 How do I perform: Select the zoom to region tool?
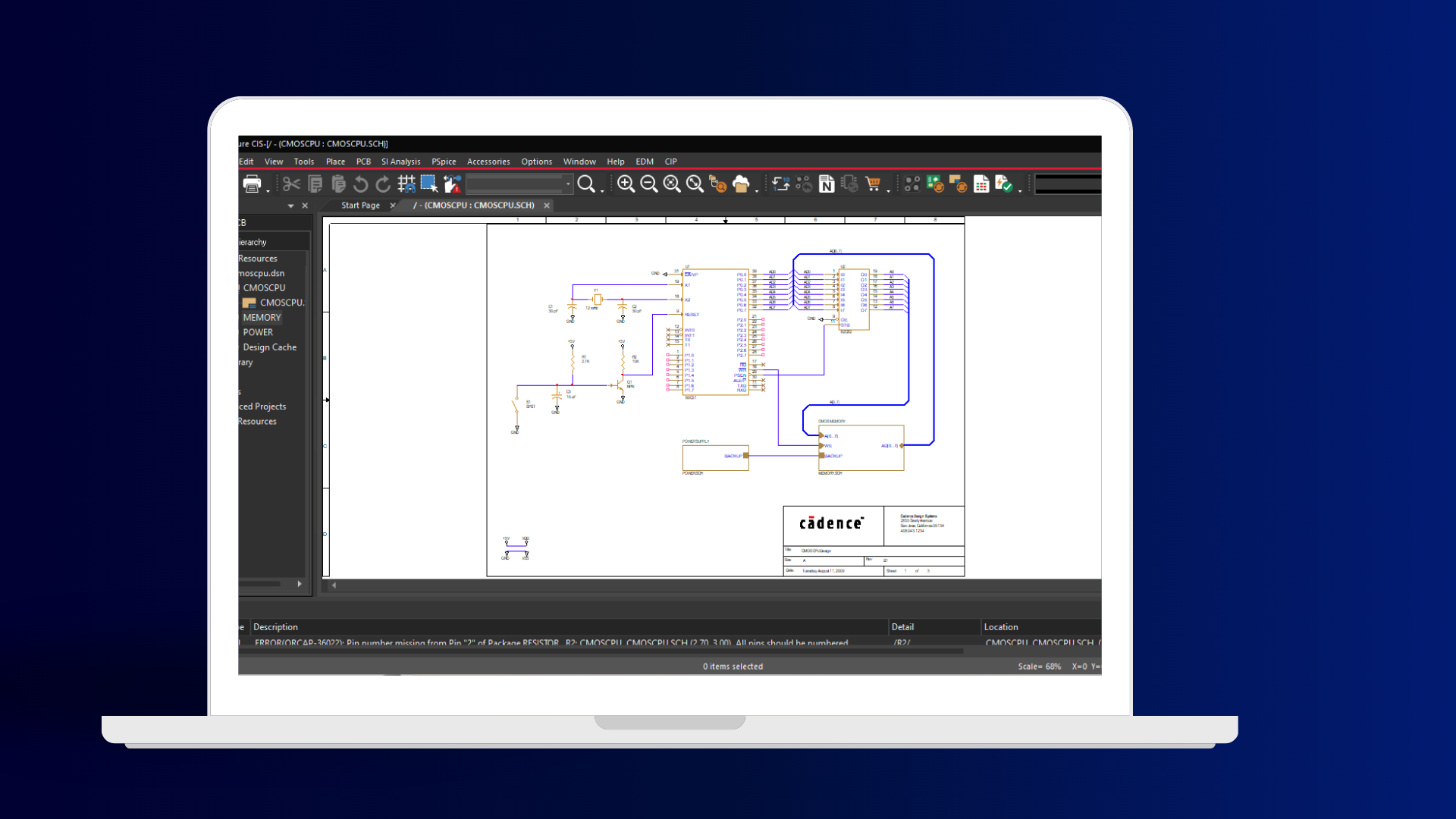tap(672, 184)
